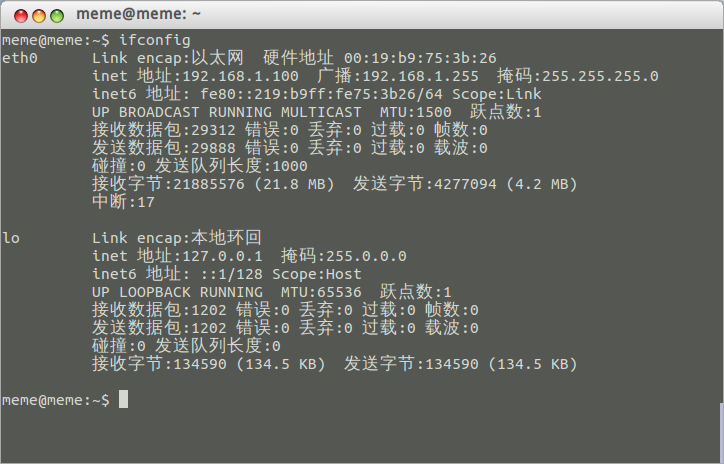Click the IP address 192.168.1.100
Viewport: 724px width, 464px height.
[241, 76]
